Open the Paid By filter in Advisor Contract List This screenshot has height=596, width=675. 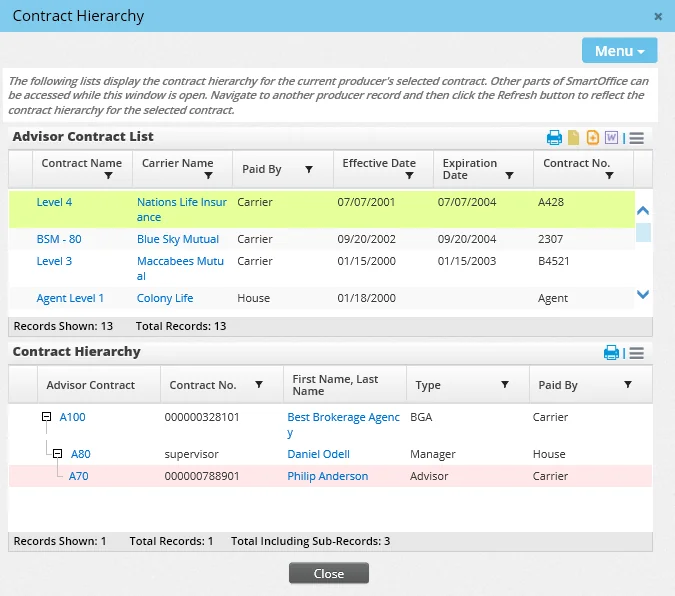point(309,169)
